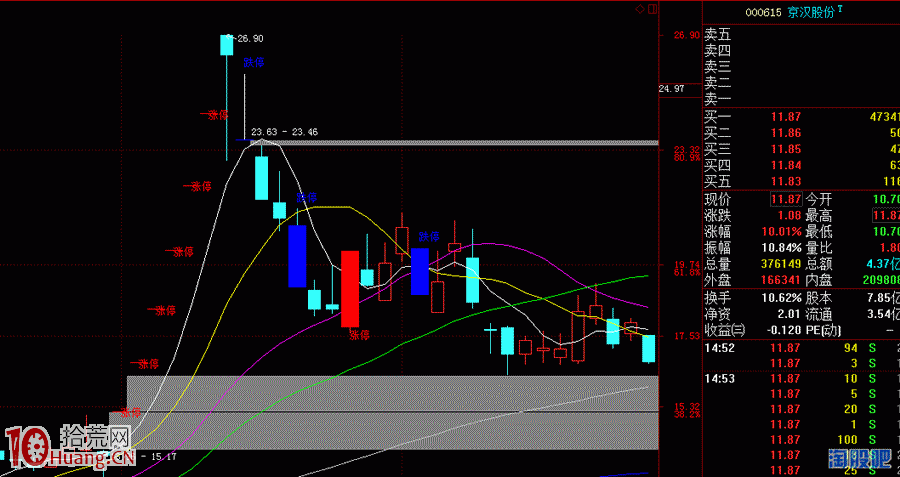Click the 换手 10.62% turnover field
Screen dimensions: 900x477
tap(753, 298)
